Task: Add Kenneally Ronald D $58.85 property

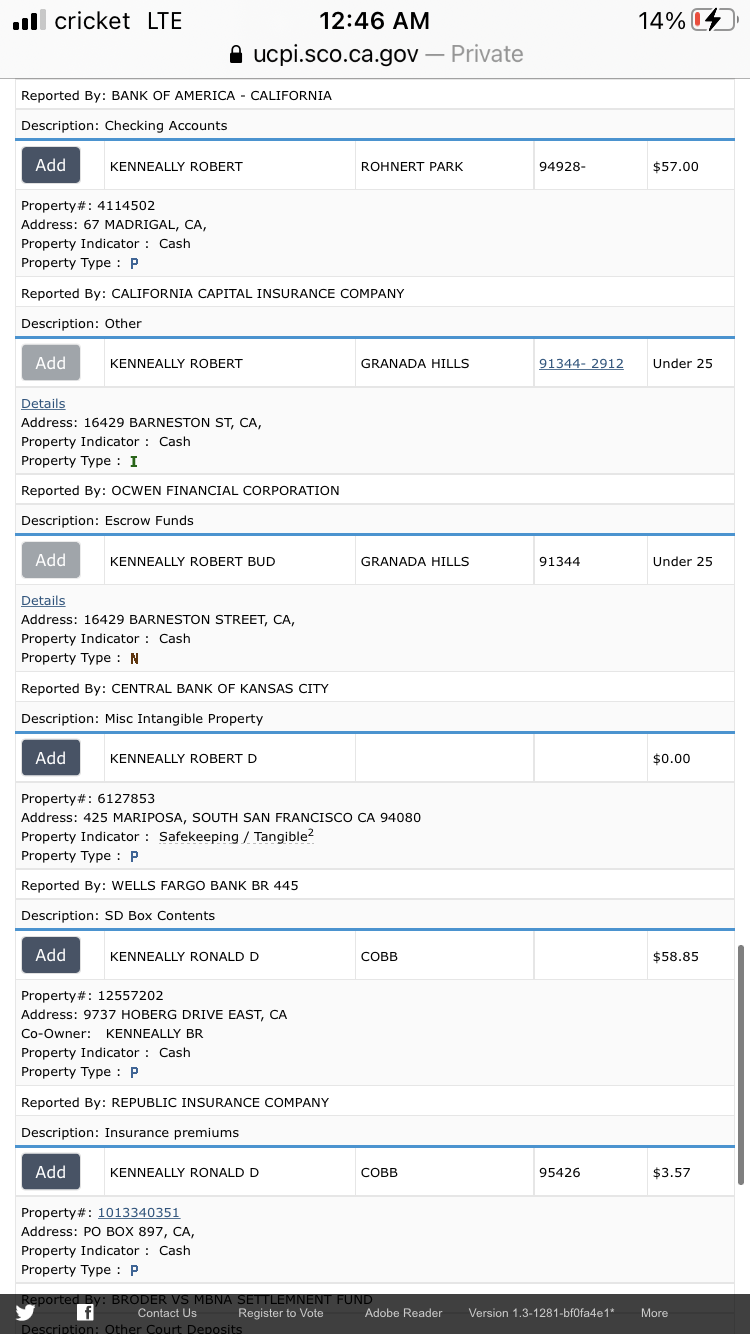Action: [51, 955]
